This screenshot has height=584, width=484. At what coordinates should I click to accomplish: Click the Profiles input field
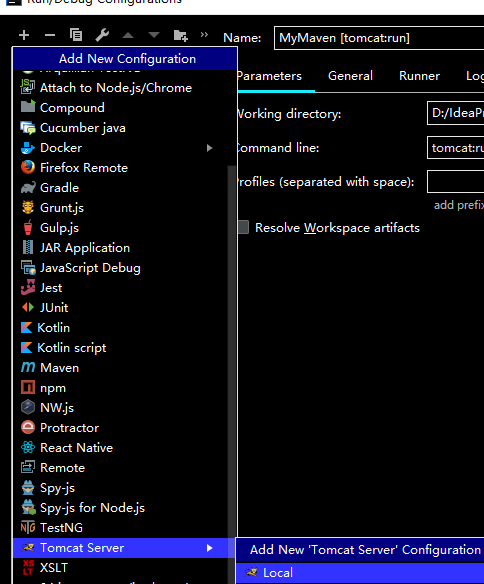(x=456, y=181)
